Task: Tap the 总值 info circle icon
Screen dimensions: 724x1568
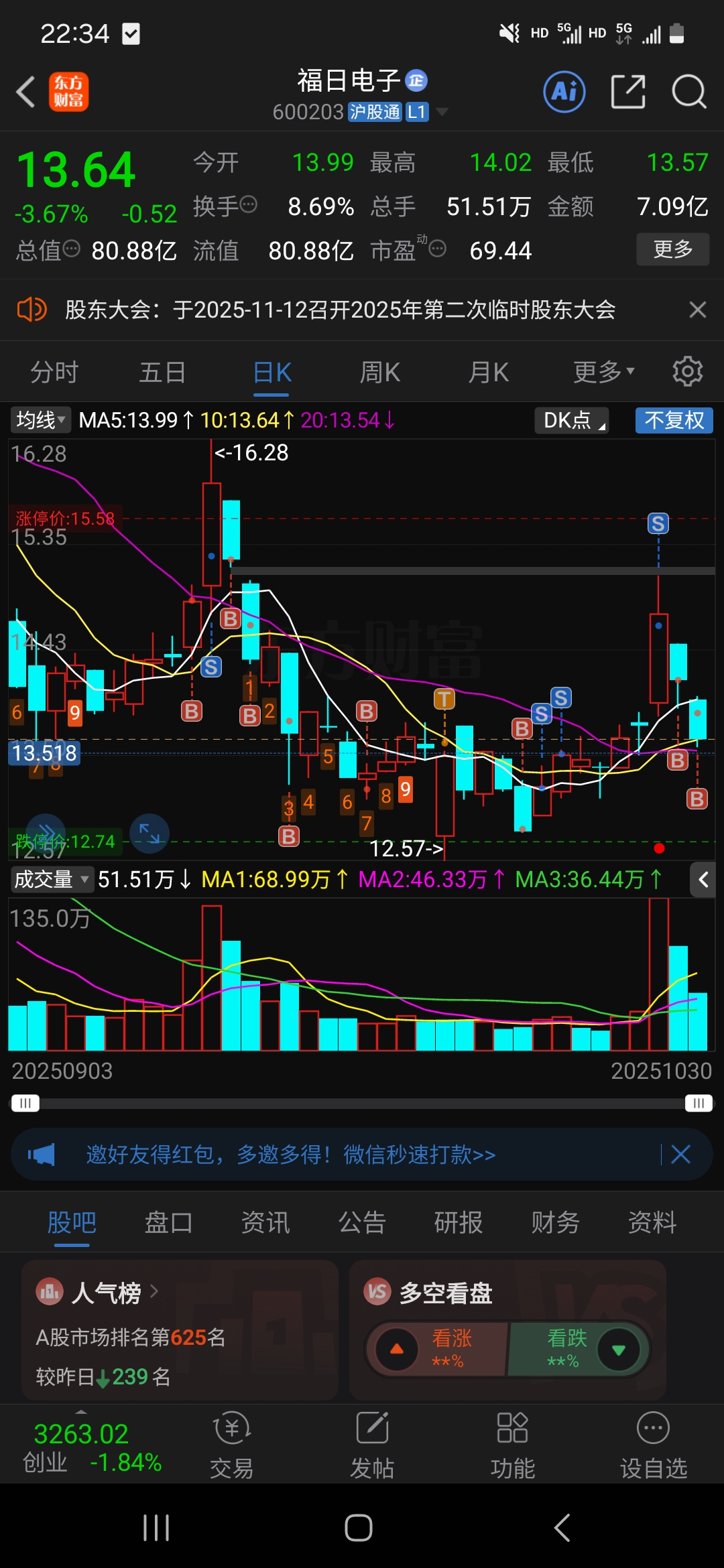Action: [x=71, y=249]
